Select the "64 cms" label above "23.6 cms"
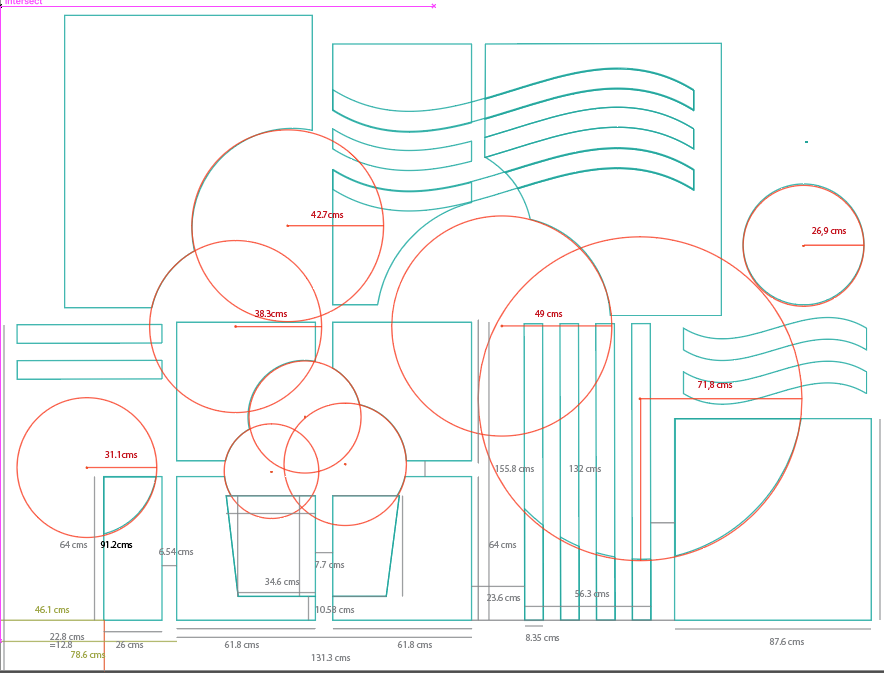The width and height of the screenshot is (884, 673). pyautogui.click(x=502, y=545)
